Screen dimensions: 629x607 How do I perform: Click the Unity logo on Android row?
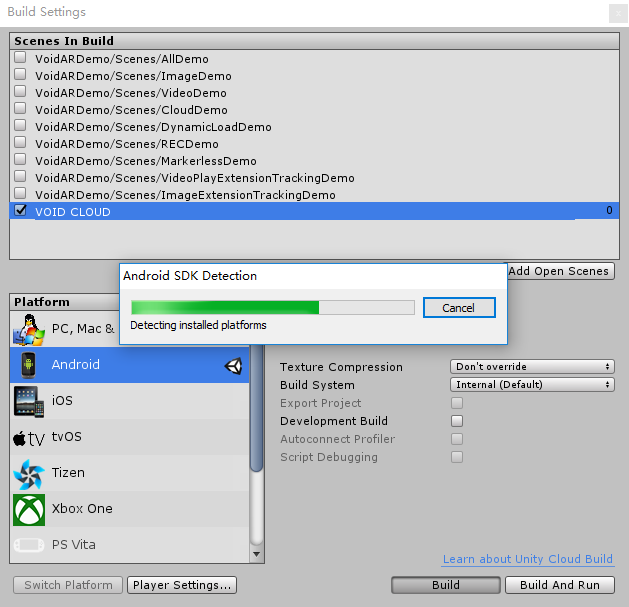tap(233, 366)
